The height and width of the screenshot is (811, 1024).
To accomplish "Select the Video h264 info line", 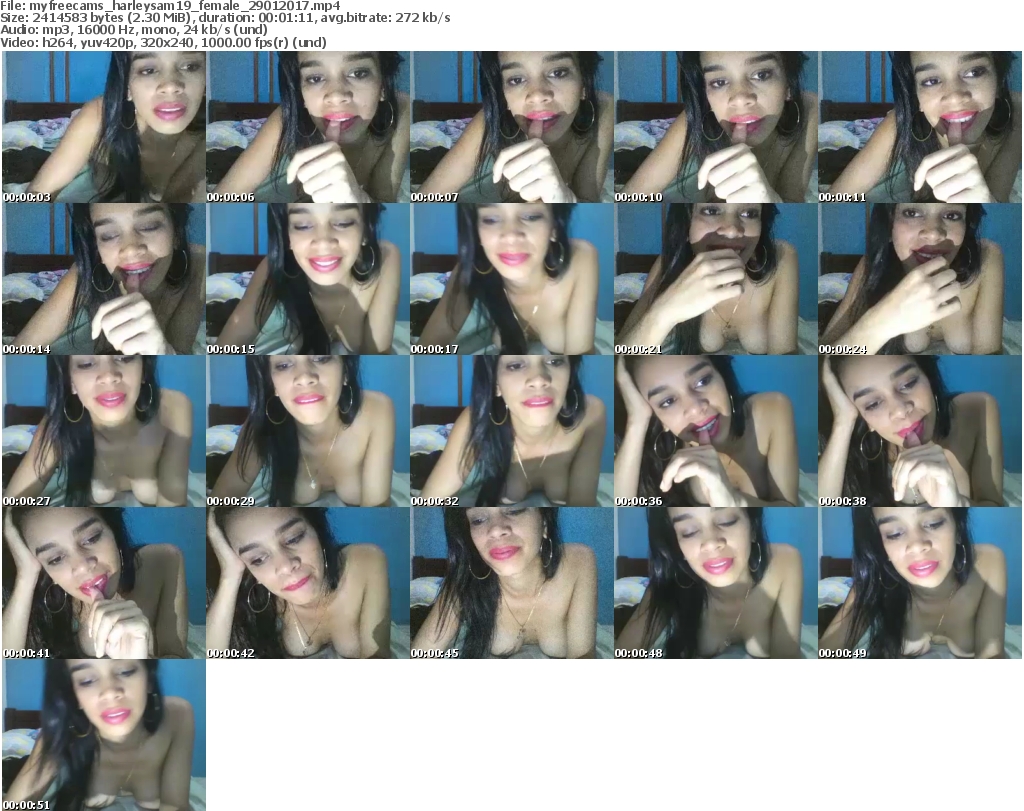I will coord(163,42).
